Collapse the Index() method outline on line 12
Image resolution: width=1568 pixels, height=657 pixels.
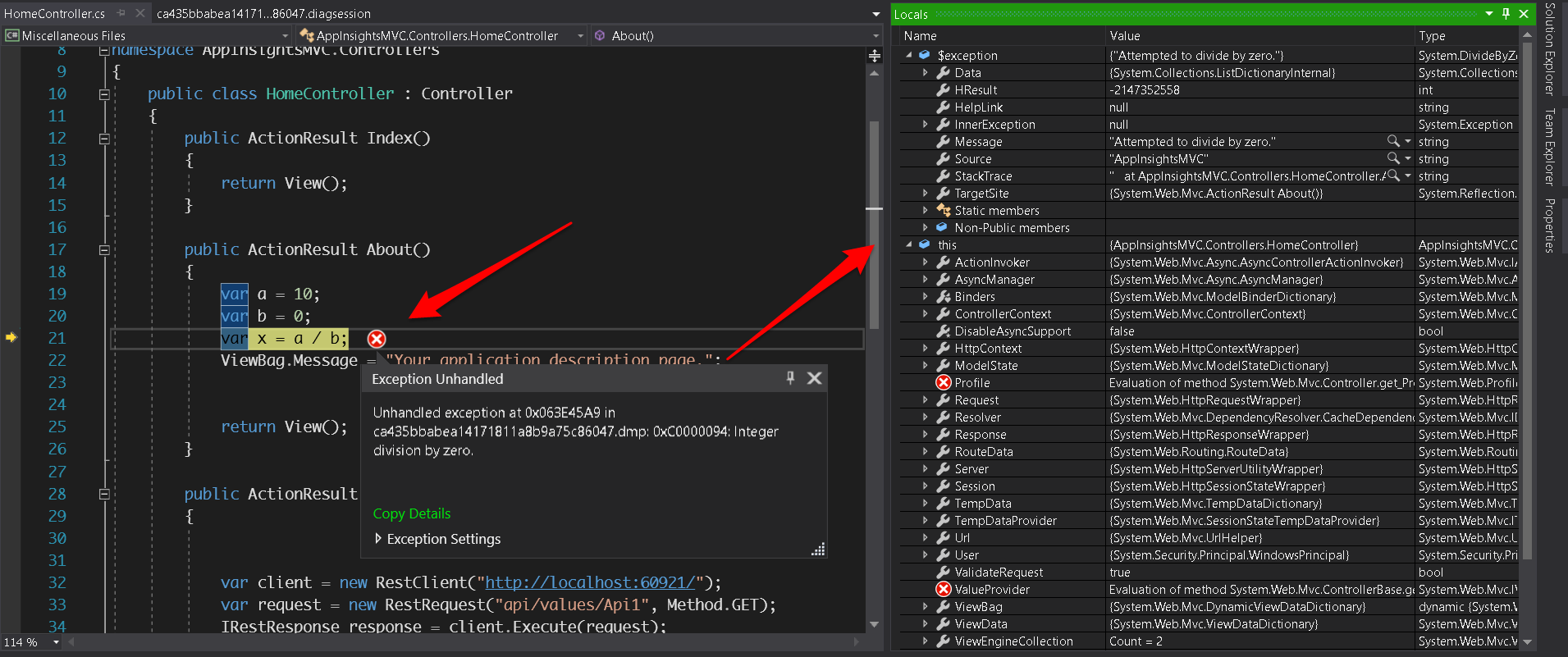coord(104,139)
